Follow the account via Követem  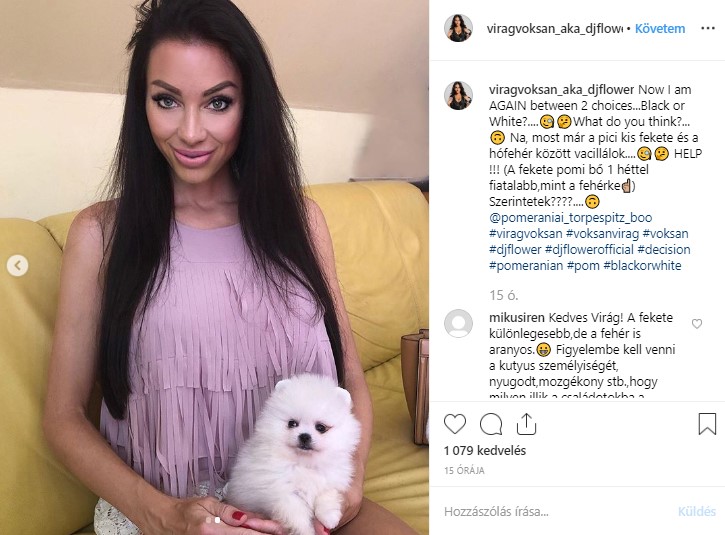click(660, 29)
